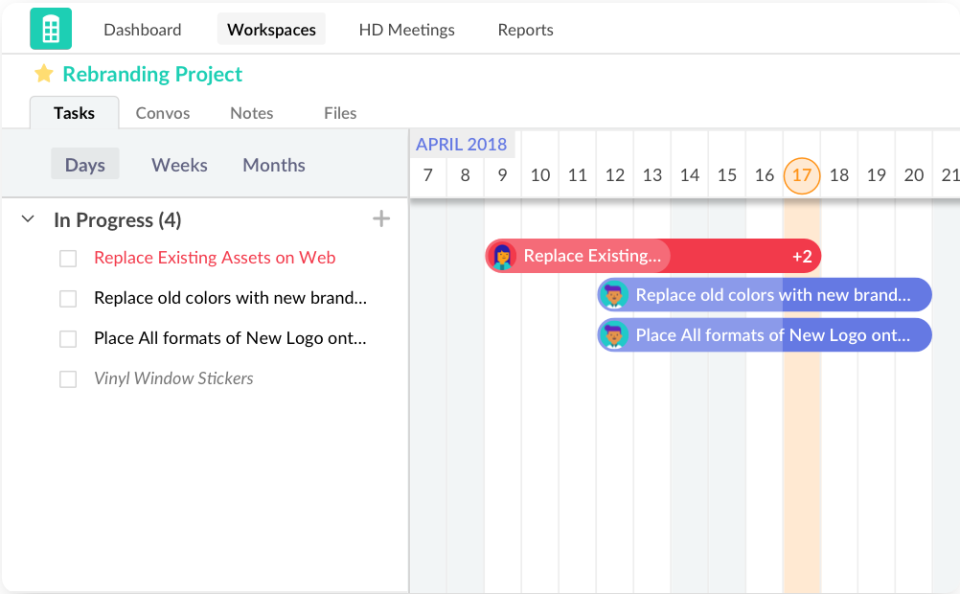The width and height of the screenshot is (960, 594).
Task: Click the star beside Rebranding Project
Action: [42, 73]
